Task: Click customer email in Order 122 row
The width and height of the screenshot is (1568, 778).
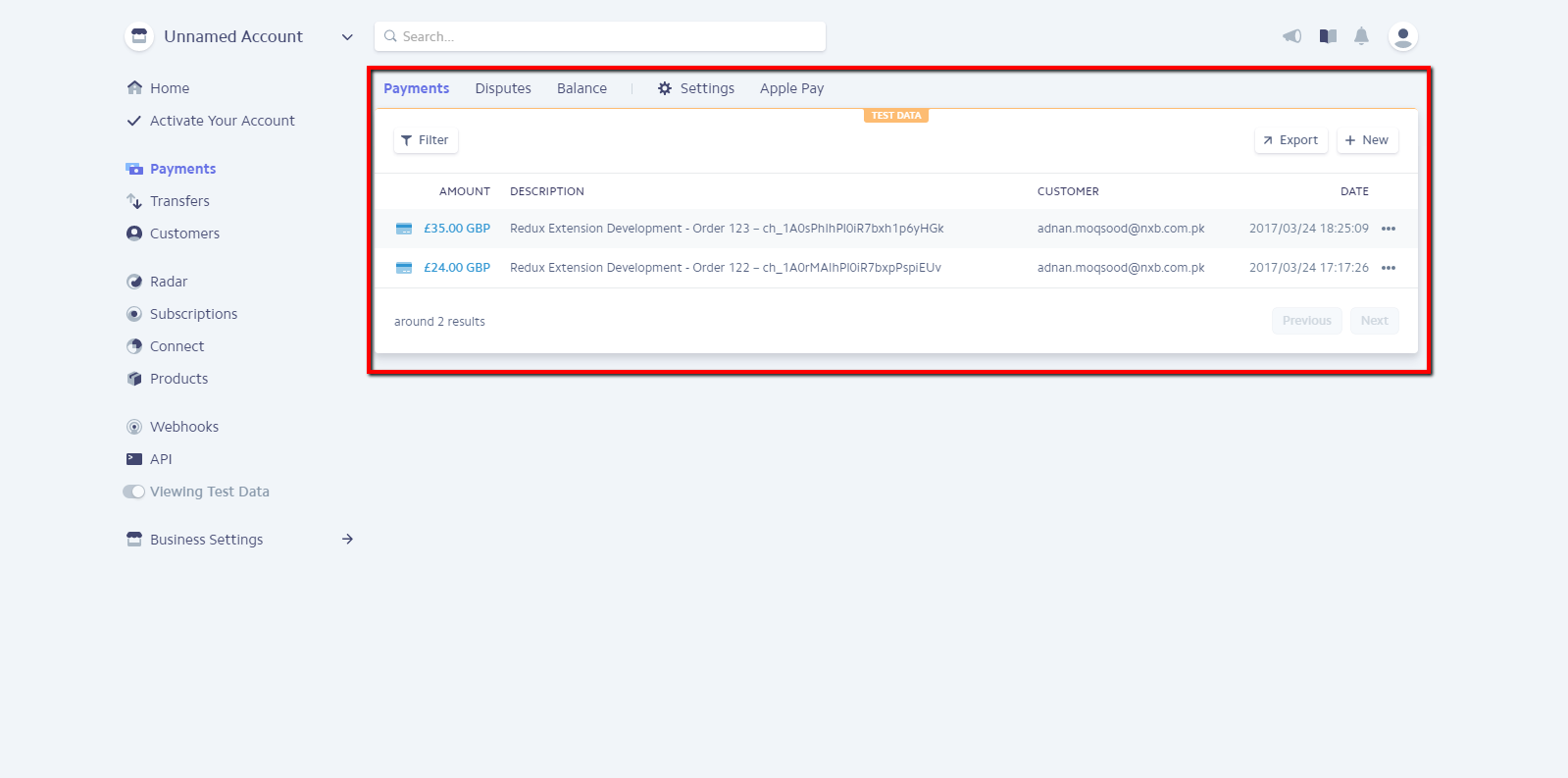Action: [1121, 268]
